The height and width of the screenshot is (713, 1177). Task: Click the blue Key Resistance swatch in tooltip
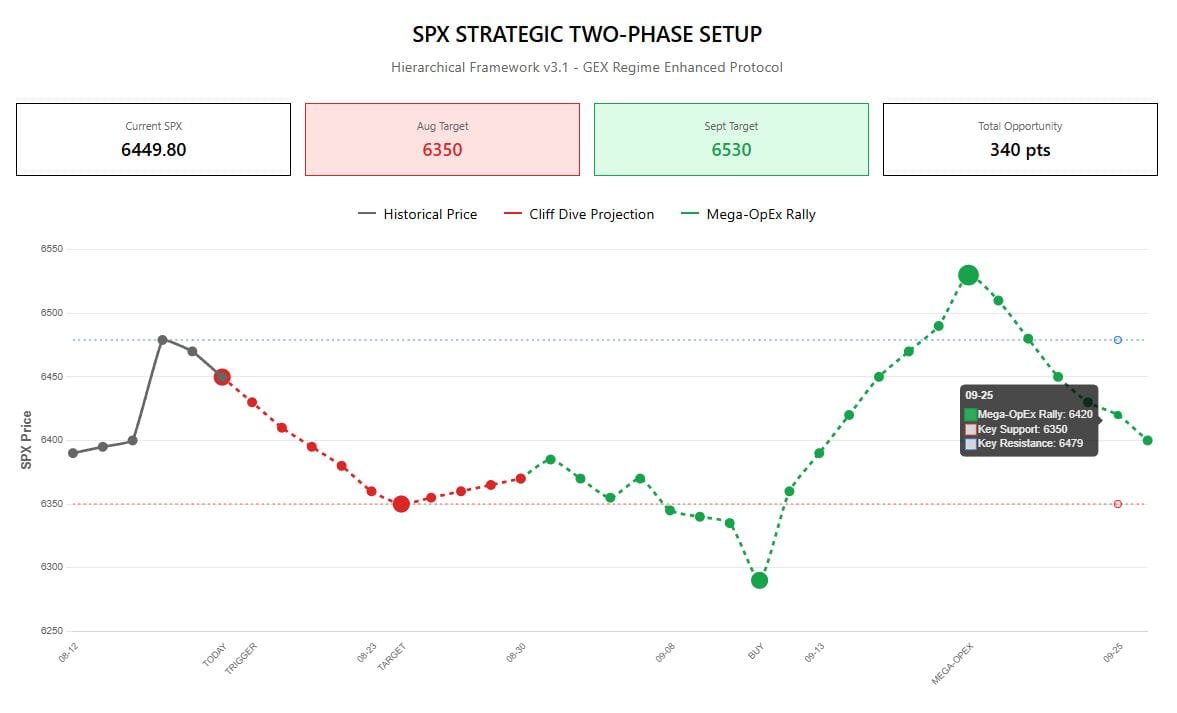click(970, 443)
